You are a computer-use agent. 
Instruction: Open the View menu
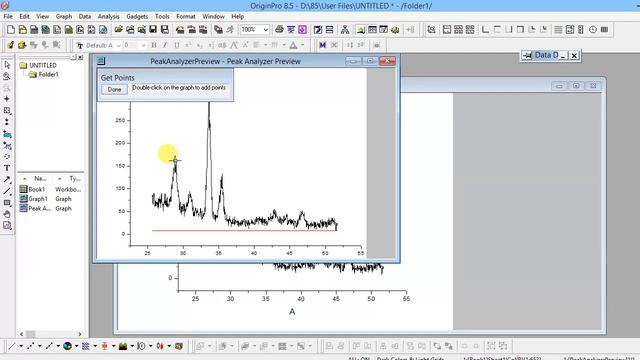pos(42,16)
